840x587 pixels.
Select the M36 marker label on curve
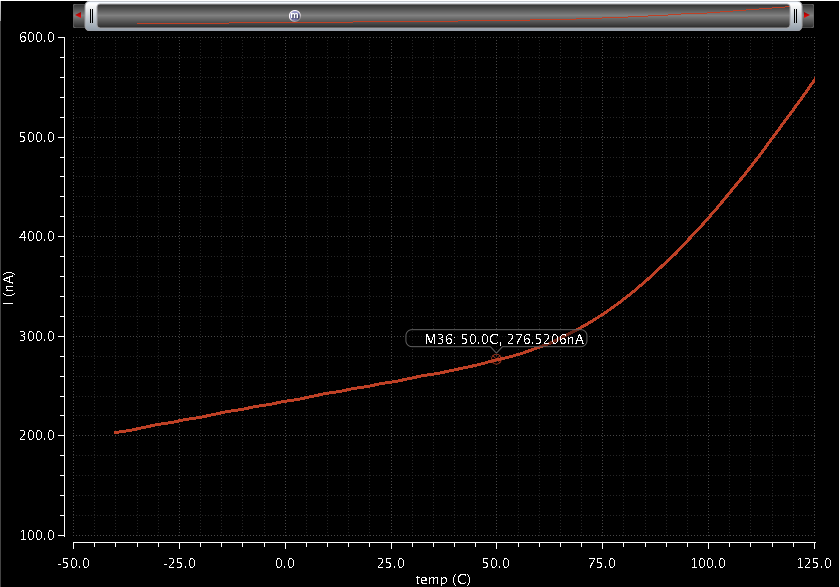(x=496, y=339)
